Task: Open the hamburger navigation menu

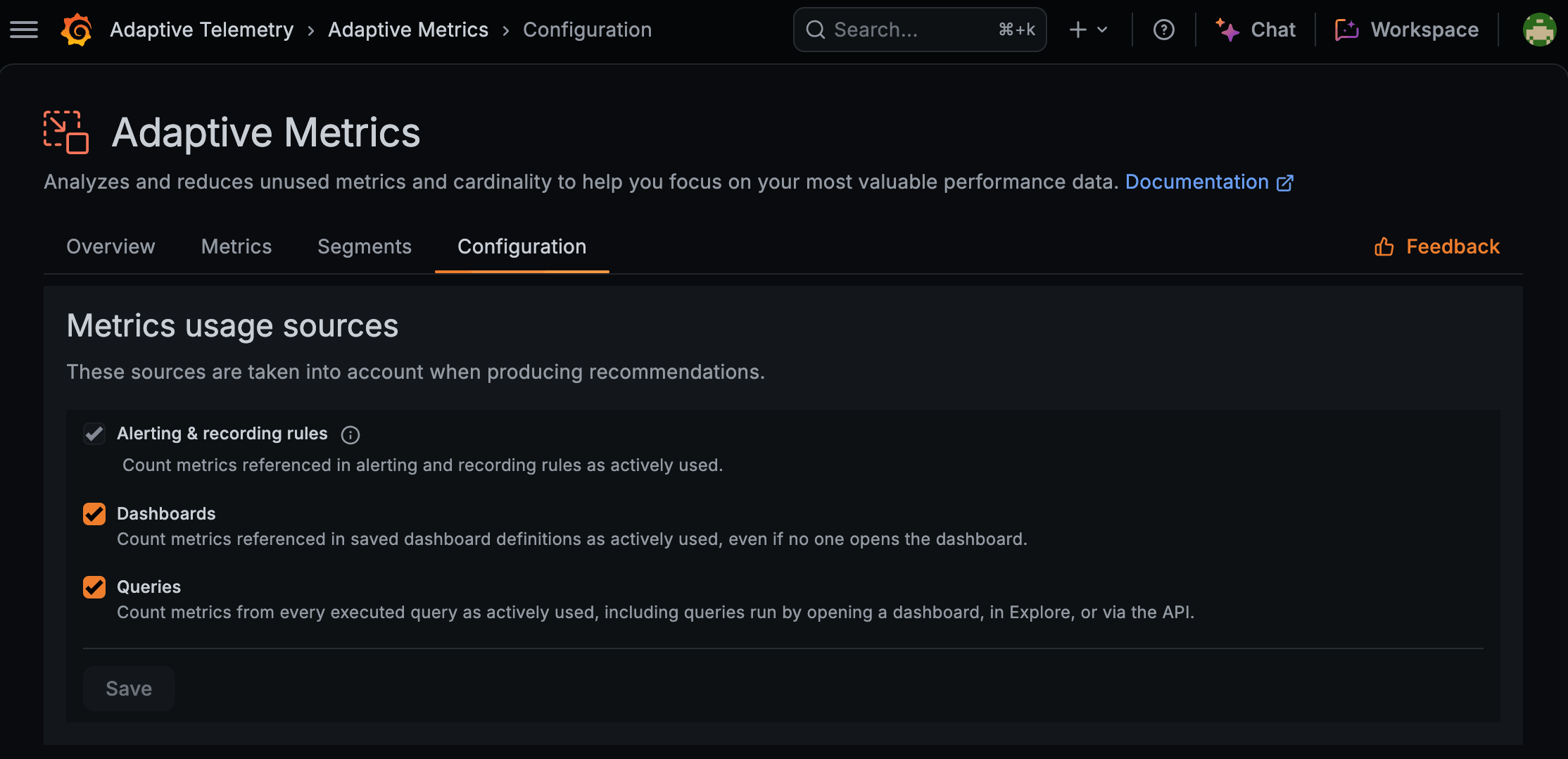Action: point(24,30)
